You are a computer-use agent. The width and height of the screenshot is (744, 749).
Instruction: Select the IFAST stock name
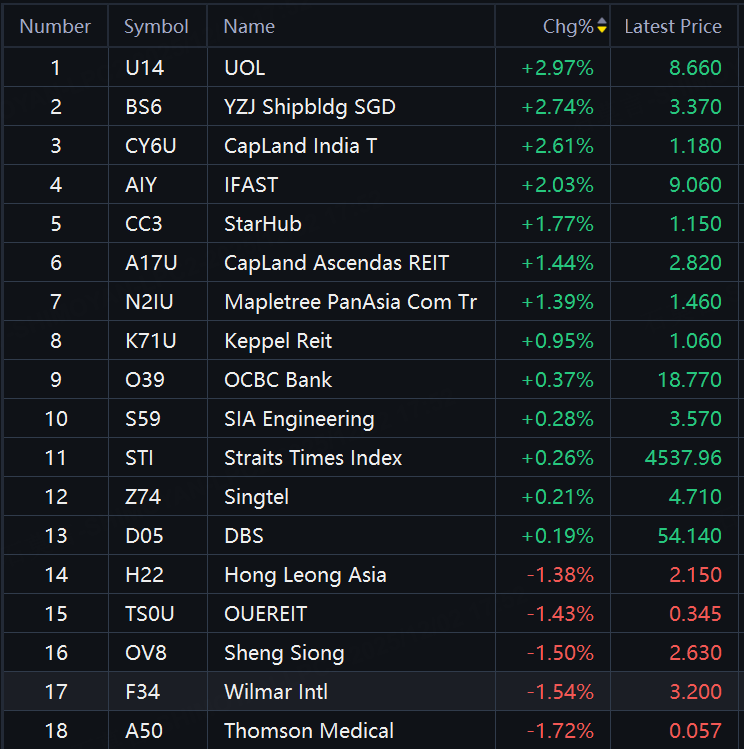click(251, 185)
